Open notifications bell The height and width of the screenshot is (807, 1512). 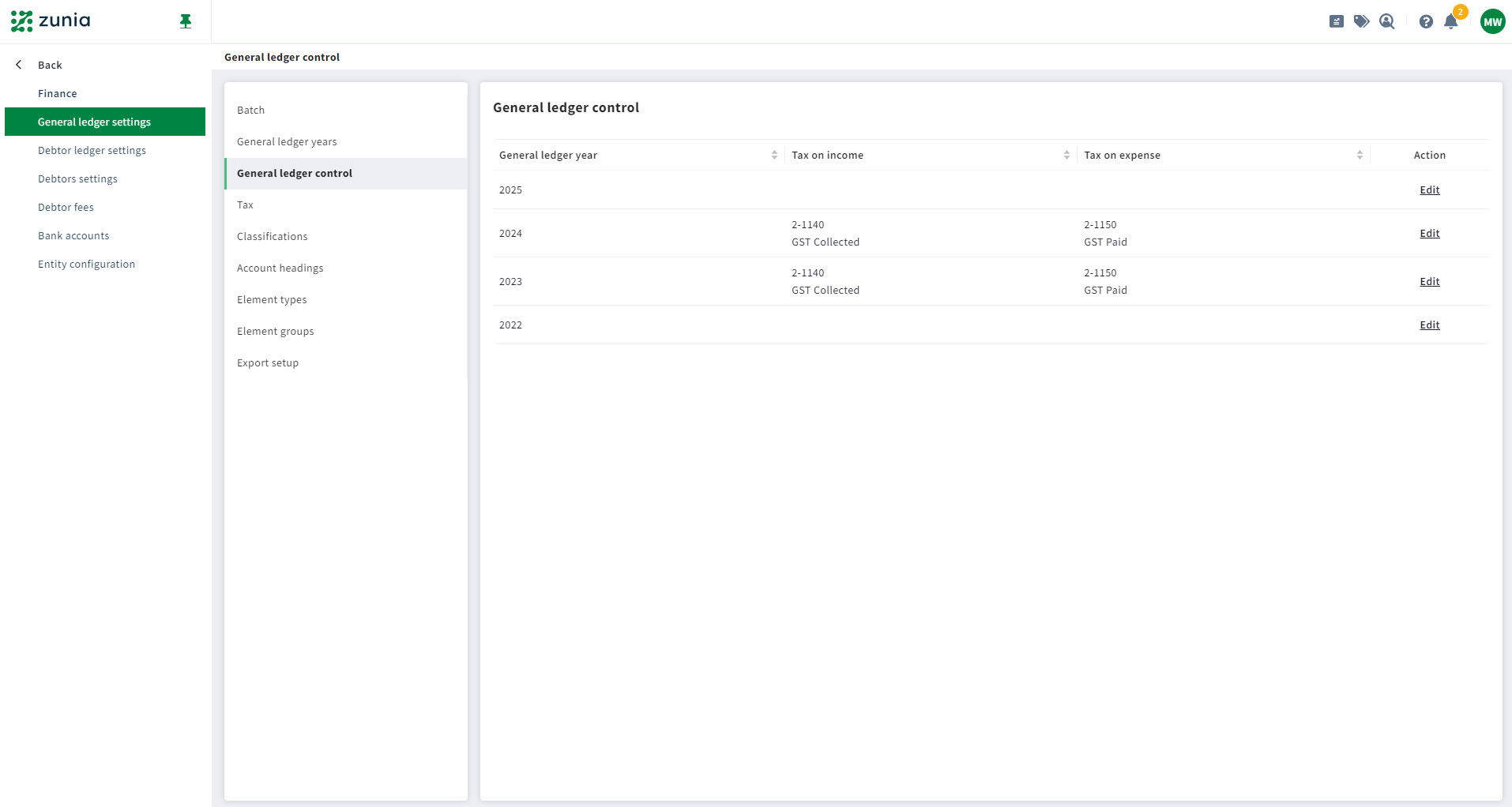pos(1451,21)
